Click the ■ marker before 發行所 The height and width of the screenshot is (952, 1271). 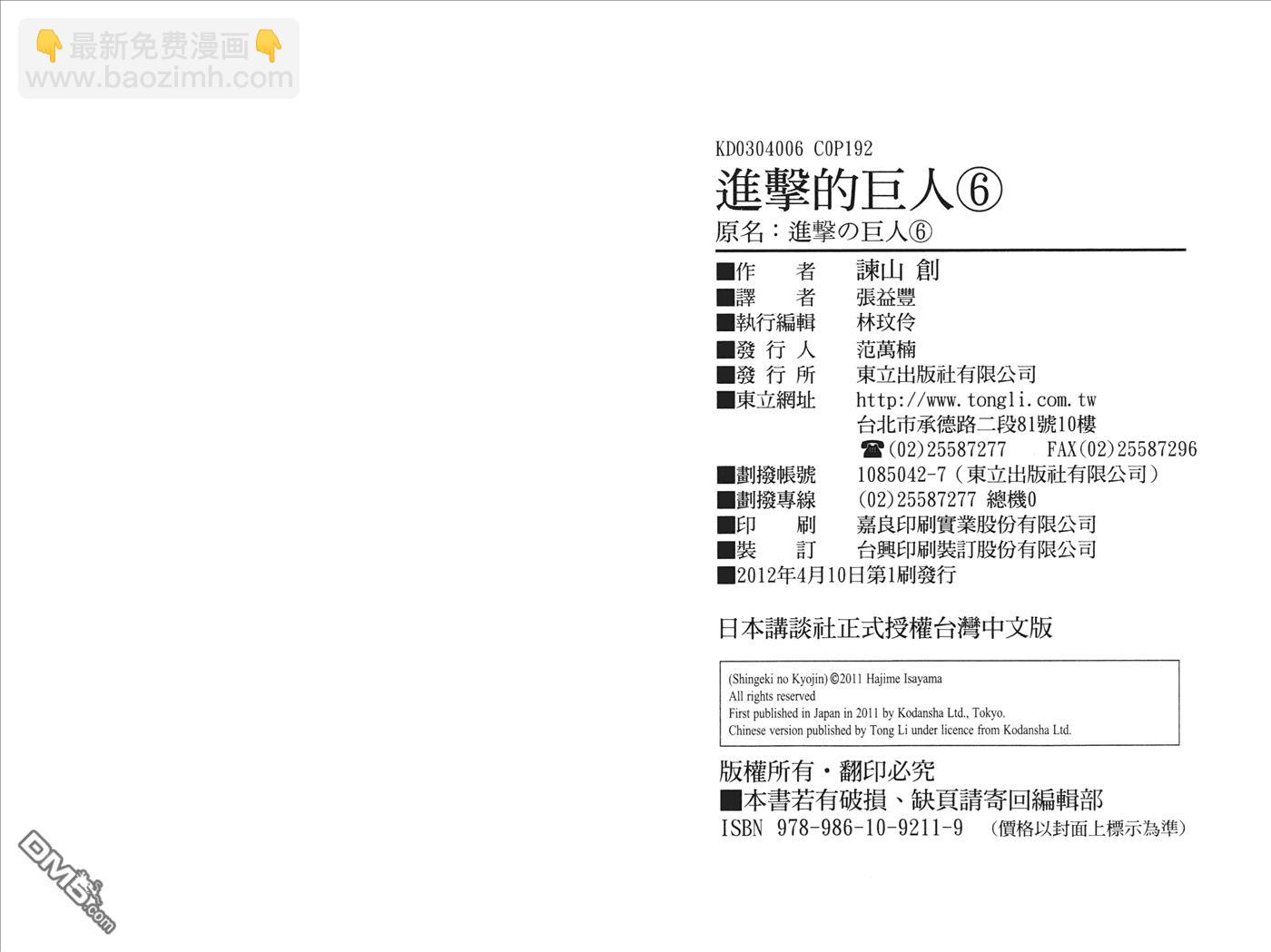point(724,374)
